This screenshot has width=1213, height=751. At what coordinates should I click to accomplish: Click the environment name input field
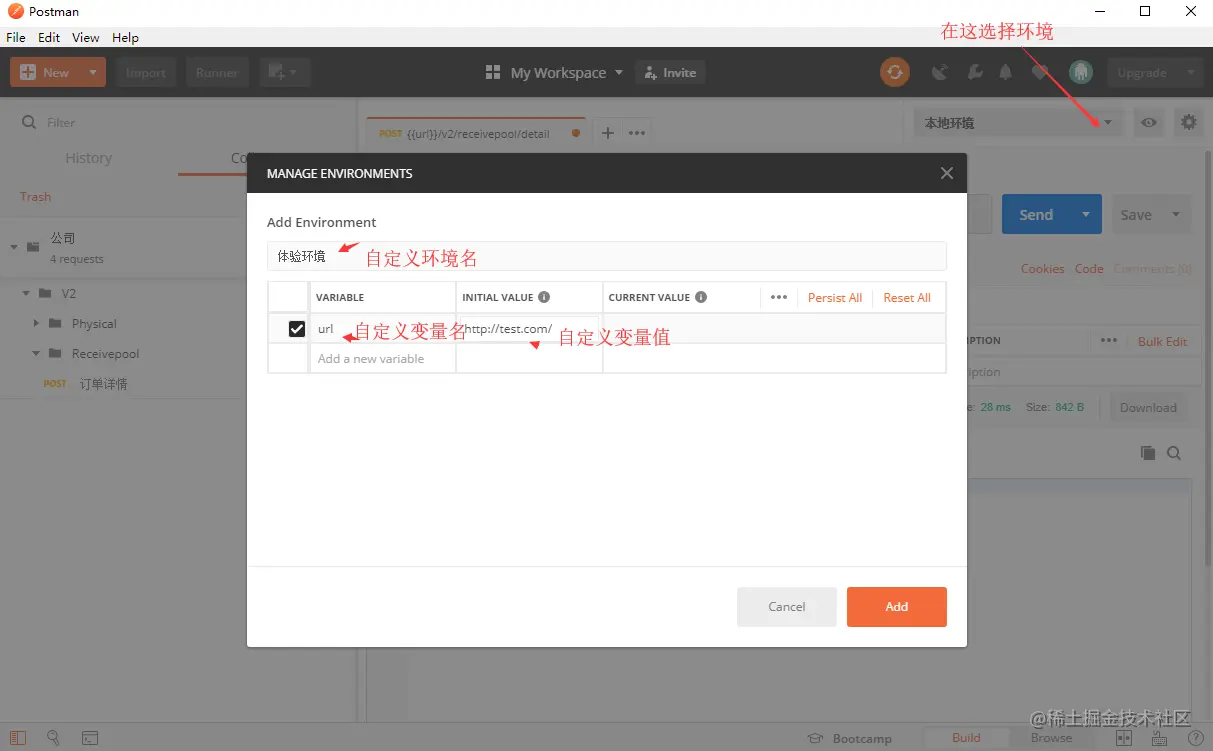tap(607, 256)
